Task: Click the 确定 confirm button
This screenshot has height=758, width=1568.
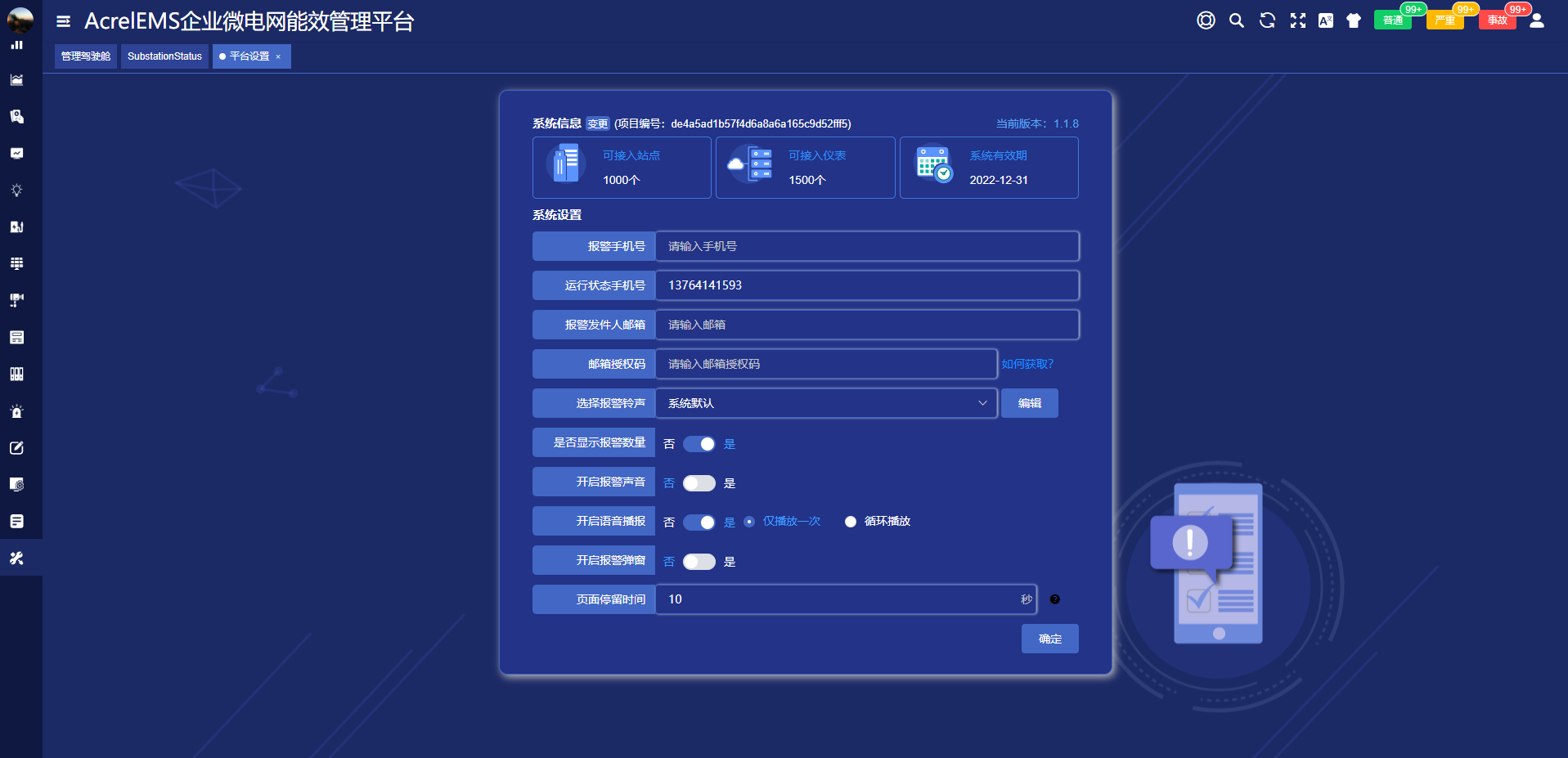Action: click(x=1049, y=639)
